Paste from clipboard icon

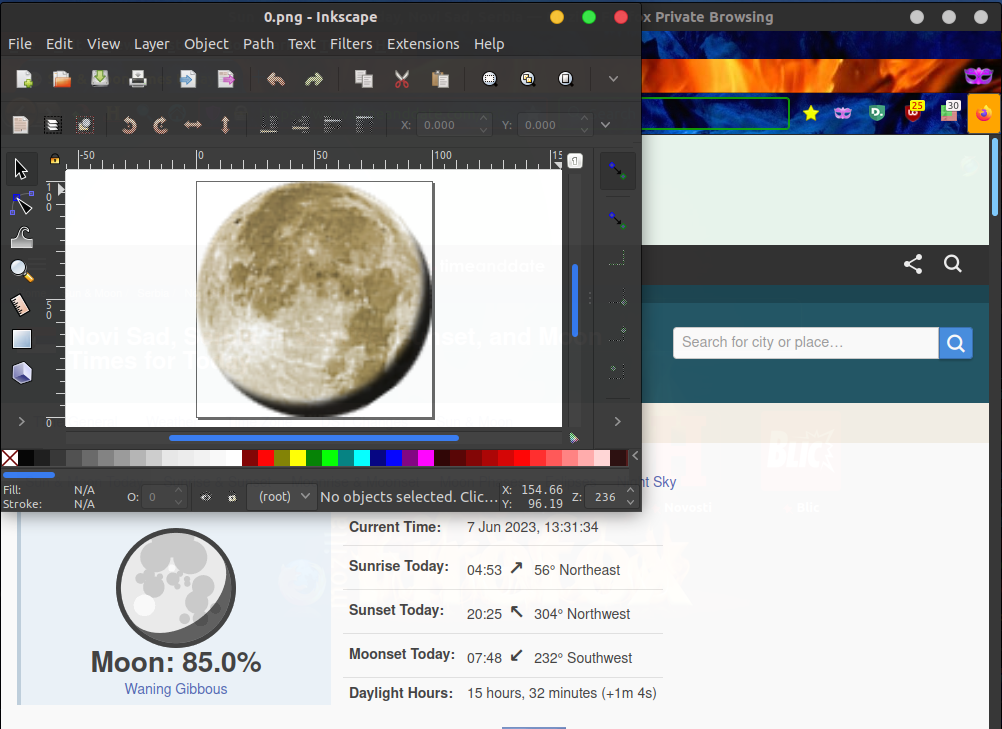440,79
